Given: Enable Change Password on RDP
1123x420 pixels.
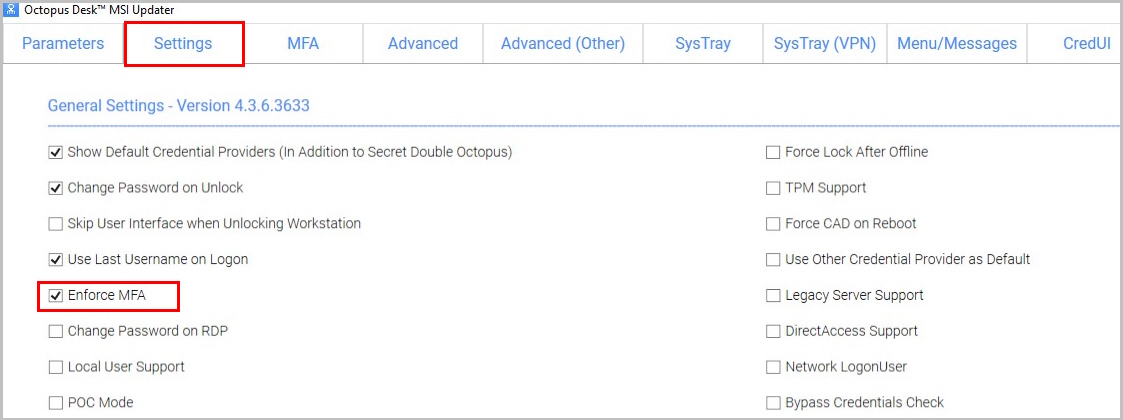Looking at the screenshot, I should click(55, 331).
